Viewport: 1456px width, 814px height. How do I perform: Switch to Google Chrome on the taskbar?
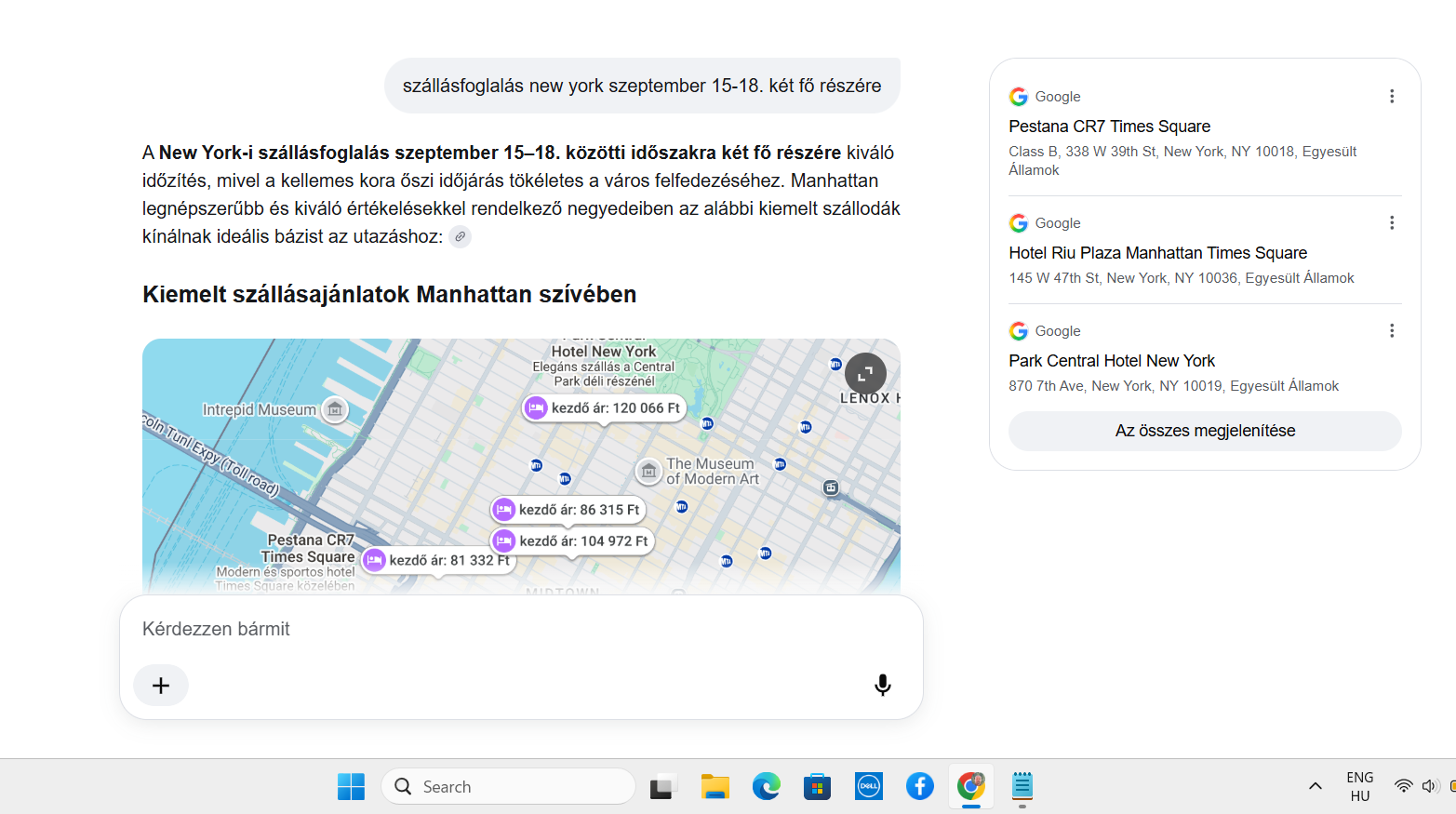tap(971, 787)
